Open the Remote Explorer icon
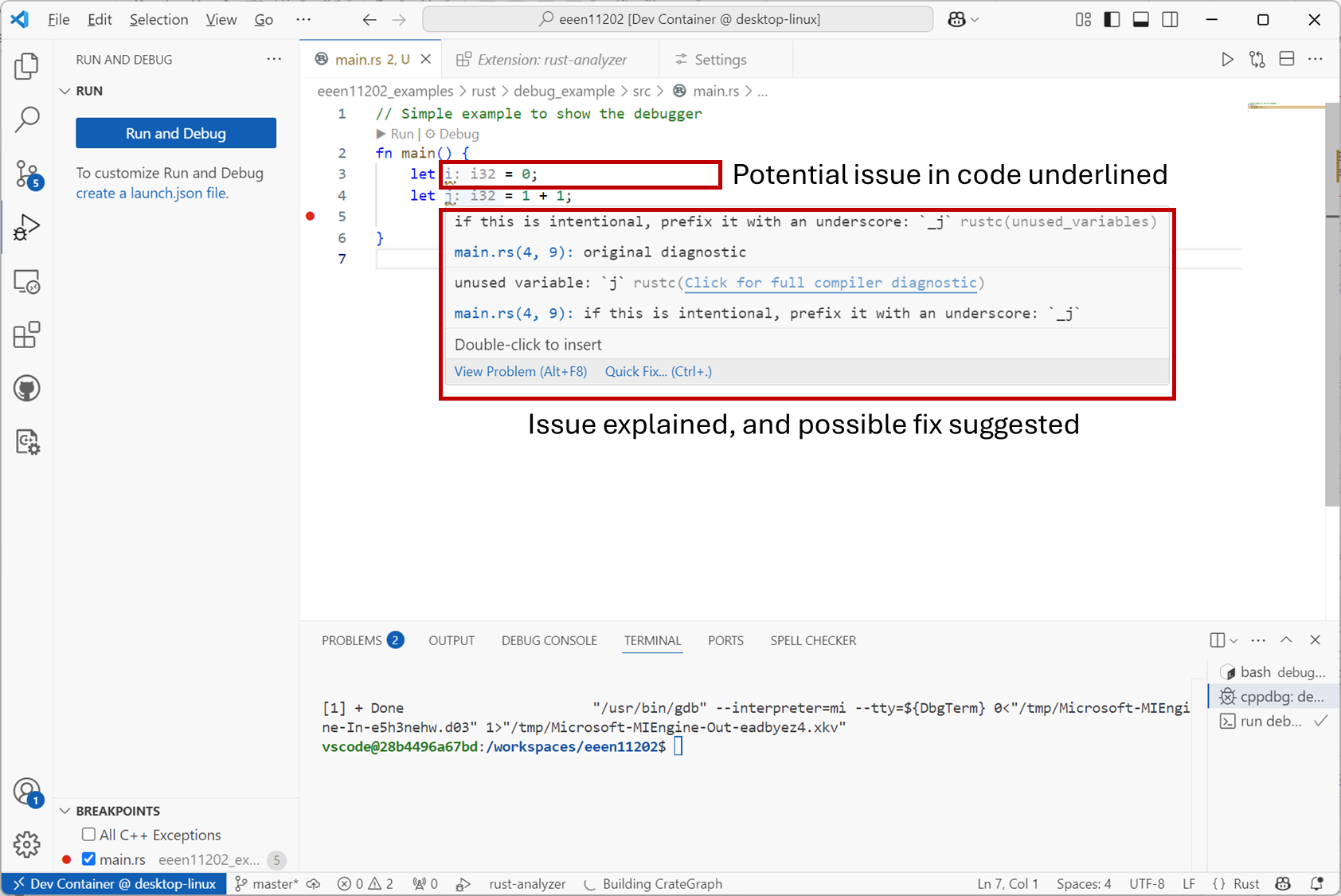 coord(26,282)
